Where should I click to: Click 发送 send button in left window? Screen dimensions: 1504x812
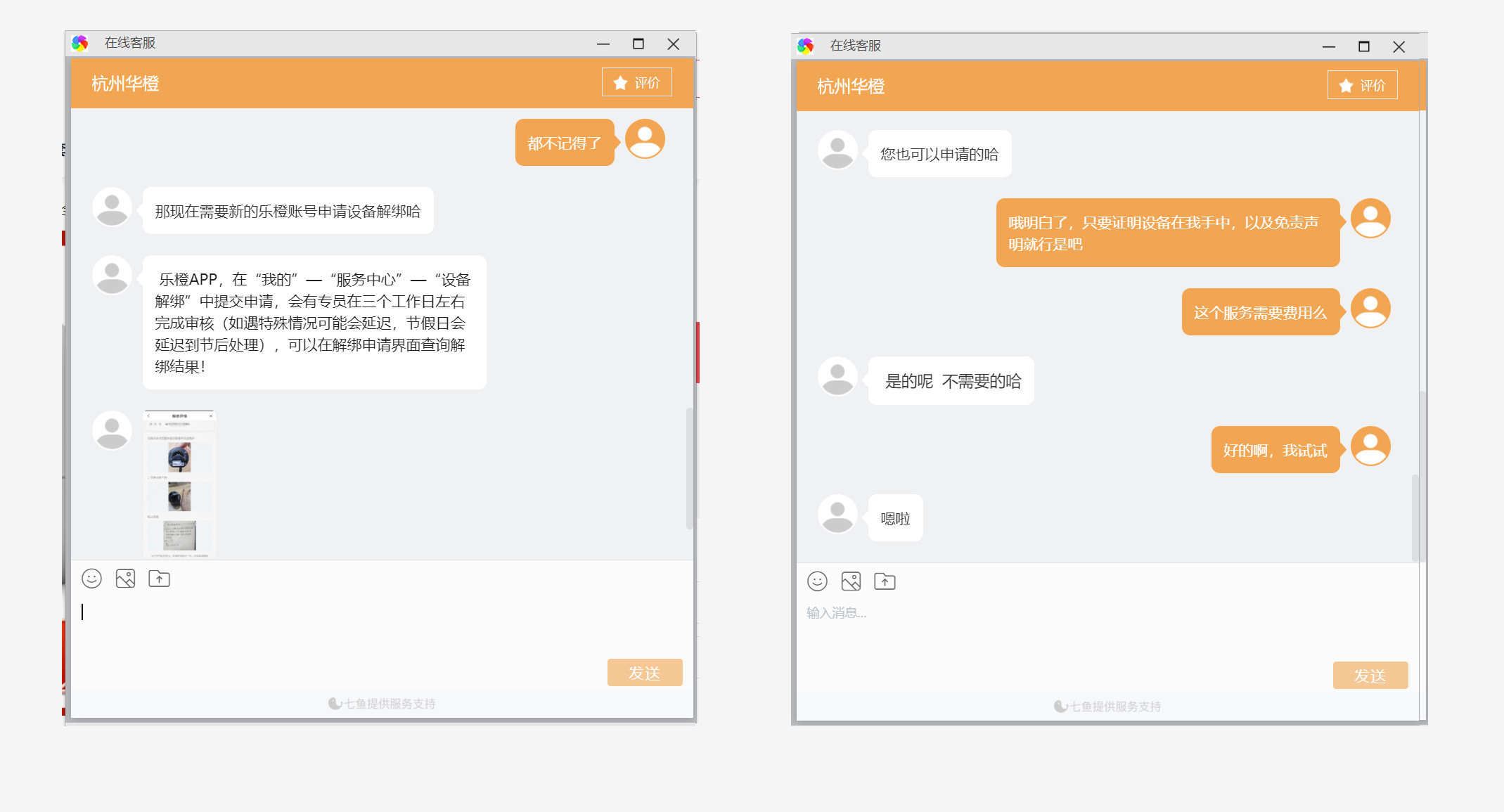click(645, 673)
